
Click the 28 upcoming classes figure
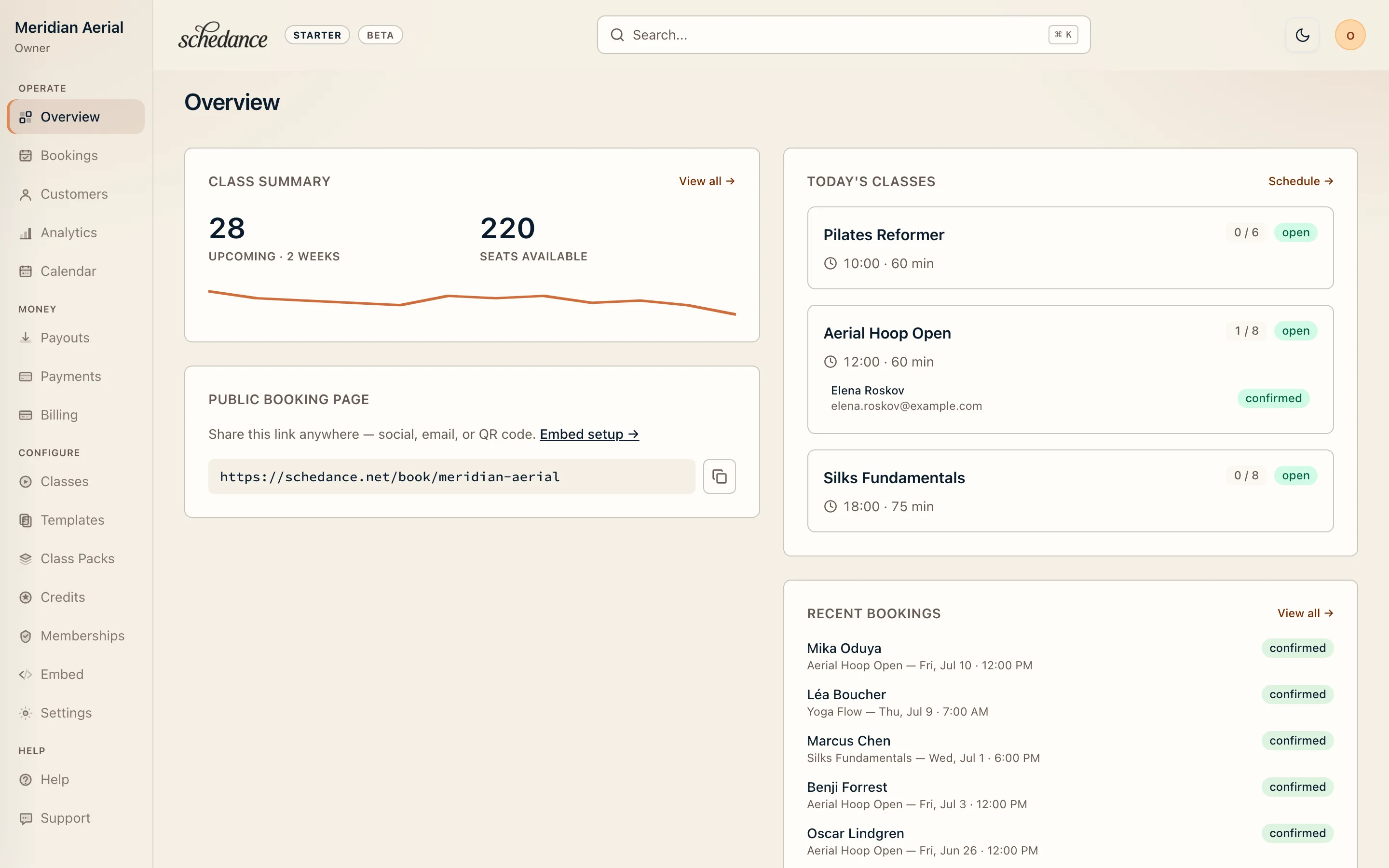click(x=227, y=229)
